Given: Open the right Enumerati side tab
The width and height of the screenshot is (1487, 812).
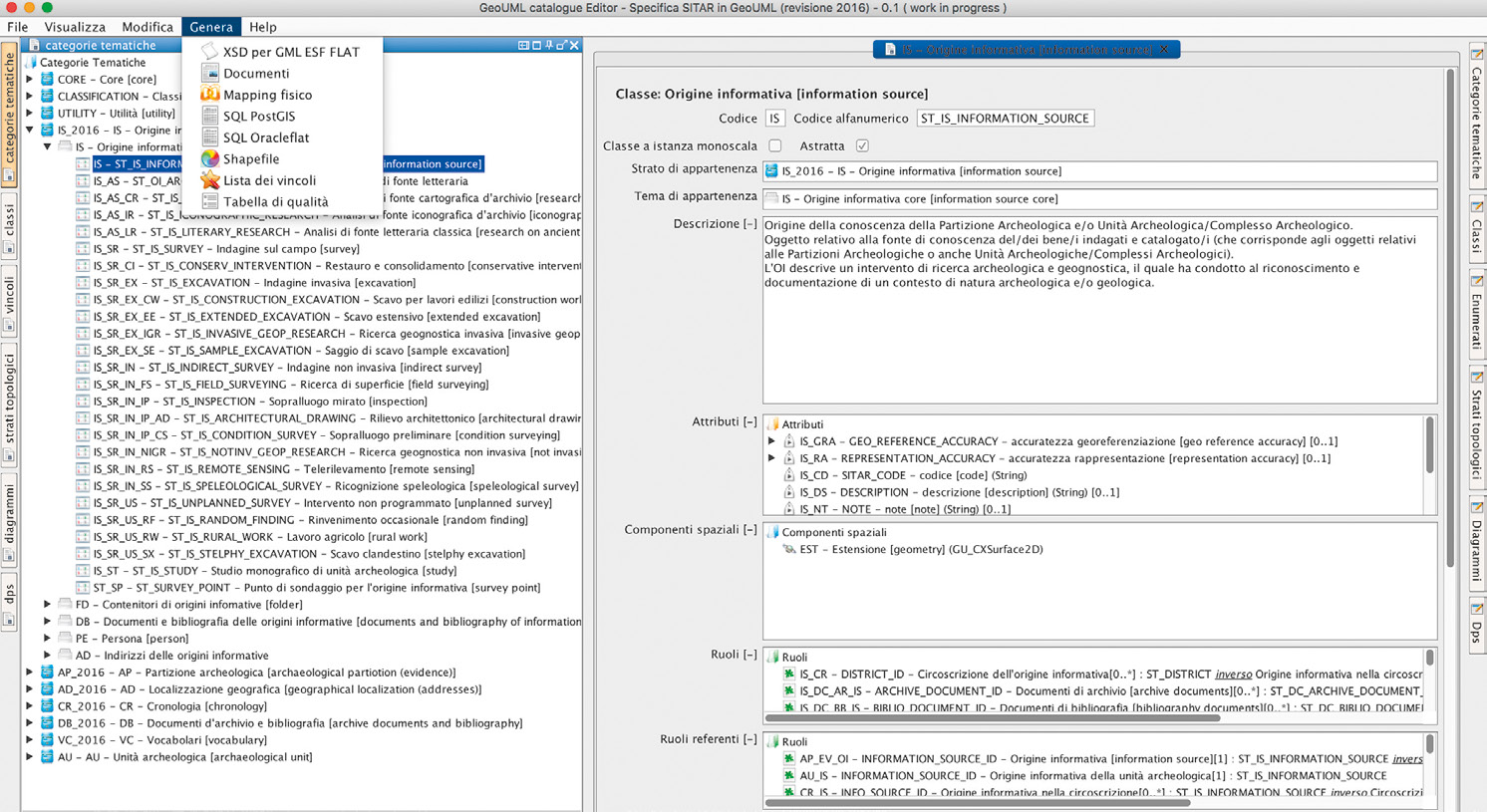Looking at the screenshot, I should pyautogui.click(x=1477, y=316).
